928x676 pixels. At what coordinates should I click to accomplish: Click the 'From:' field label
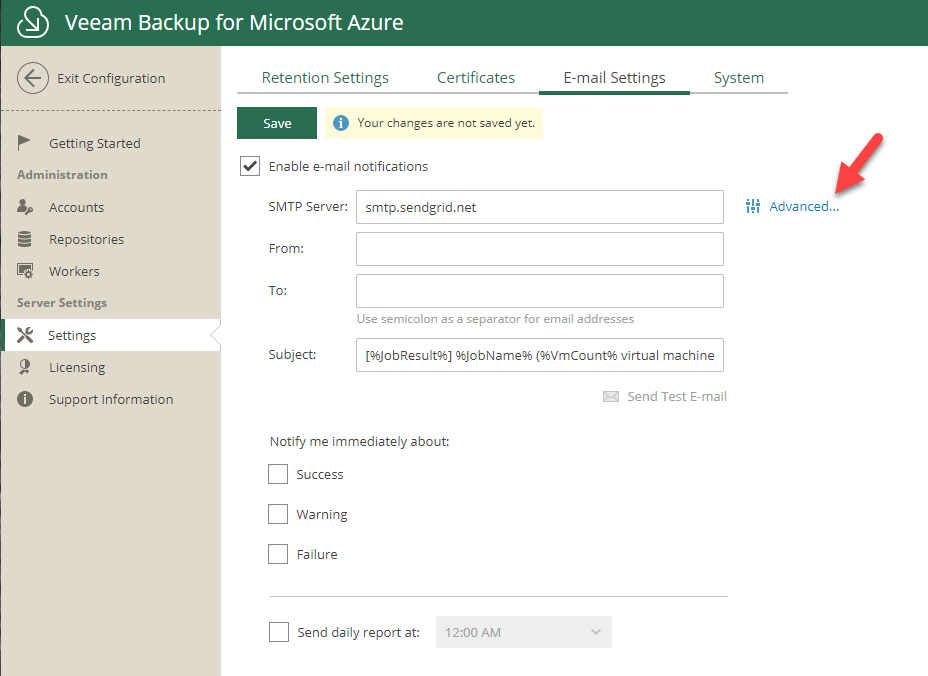click(286, 249)
